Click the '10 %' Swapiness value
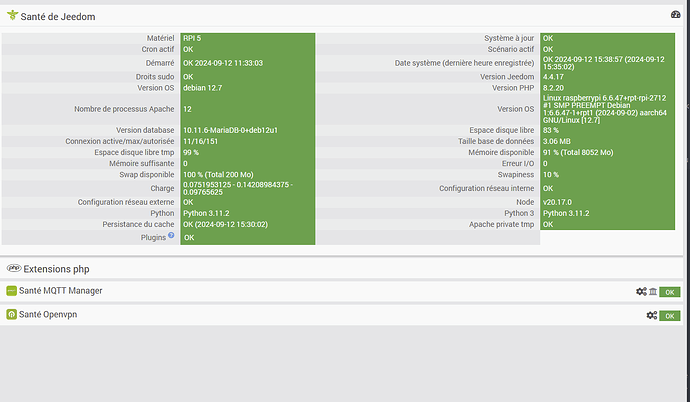The height and width of the screenshot is (402, 690). coord(551,175)
